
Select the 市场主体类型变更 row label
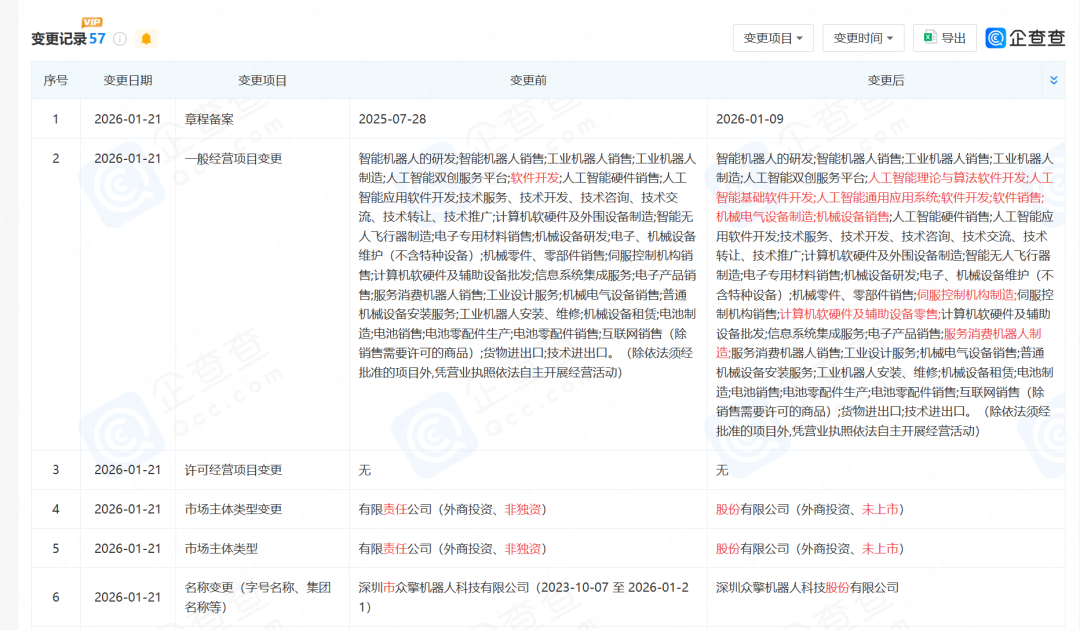(234, 509)
